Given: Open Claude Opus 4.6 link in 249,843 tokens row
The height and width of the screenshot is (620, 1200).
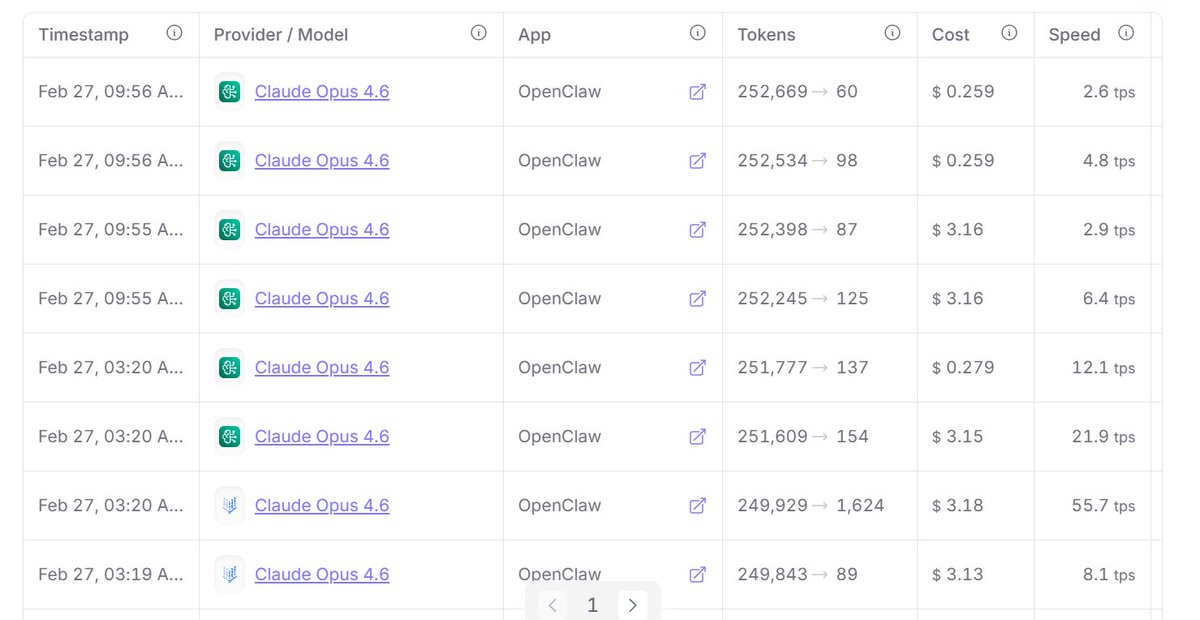Looking at the screenshot, I should [x=322, y=575].
